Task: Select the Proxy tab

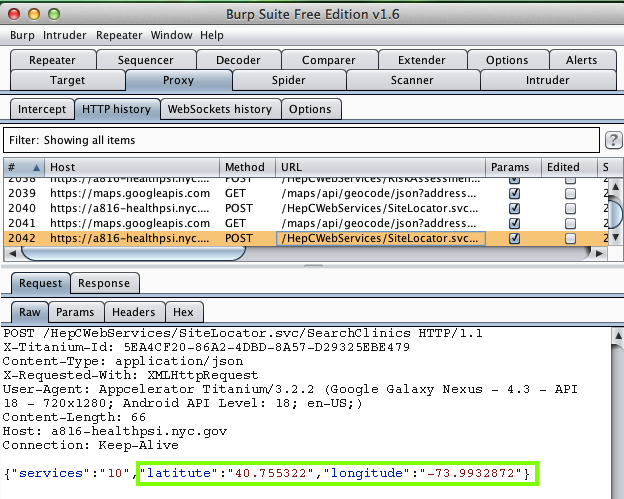Action: point(178,80)
